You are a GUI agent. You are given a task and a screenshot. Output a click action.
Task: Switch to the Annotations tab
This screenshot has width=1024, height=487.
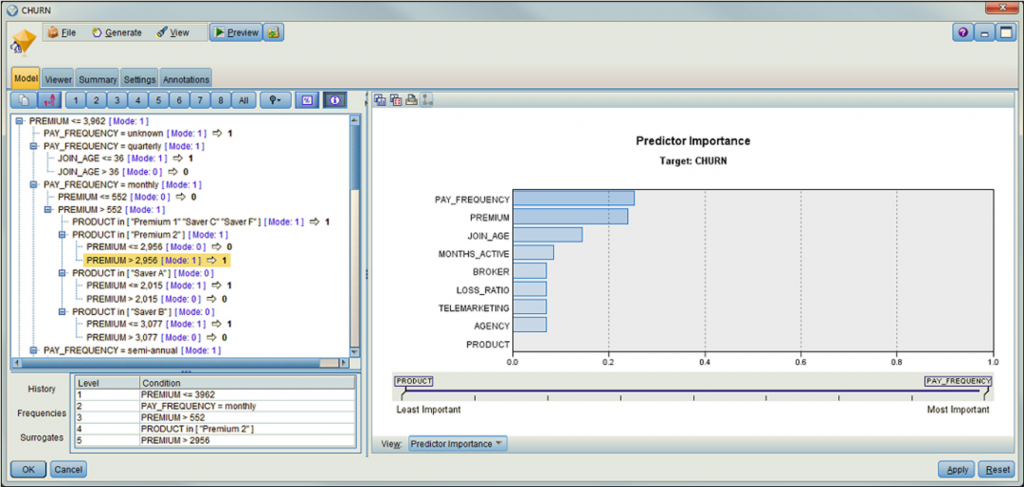186,79
